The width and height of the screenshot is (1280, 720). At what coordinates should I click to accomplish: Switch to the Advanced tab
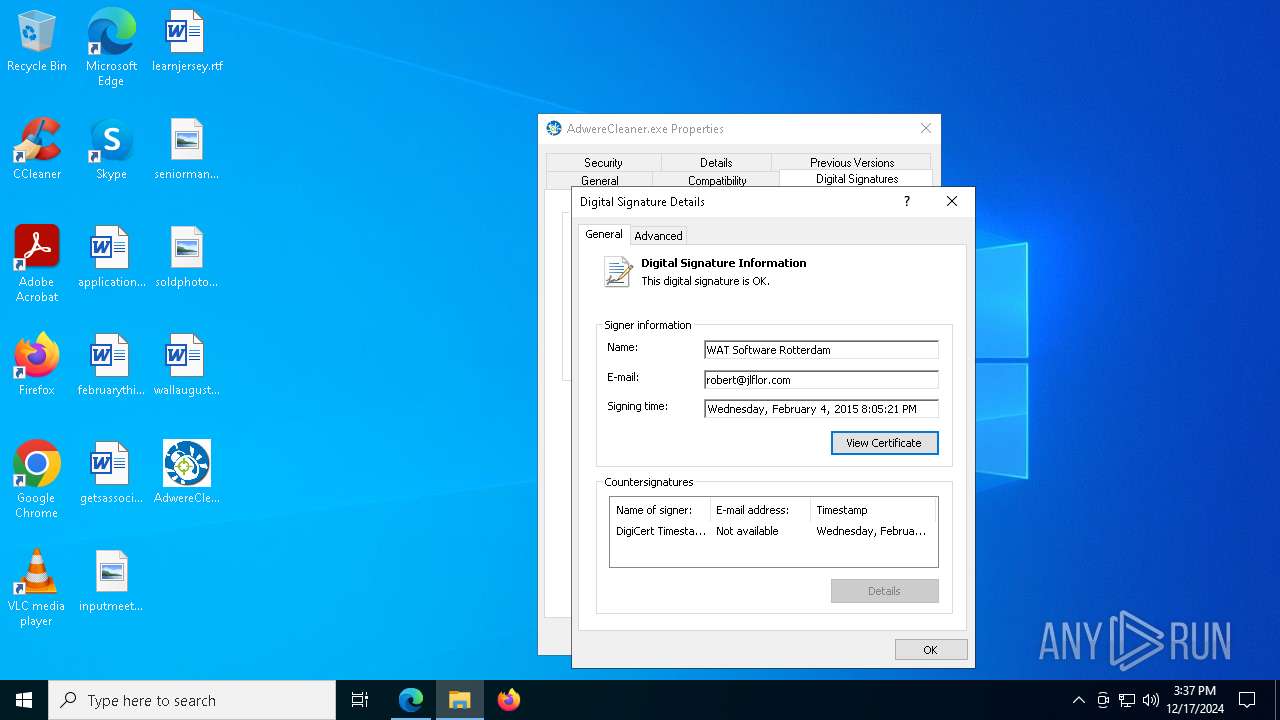(658, 236)
